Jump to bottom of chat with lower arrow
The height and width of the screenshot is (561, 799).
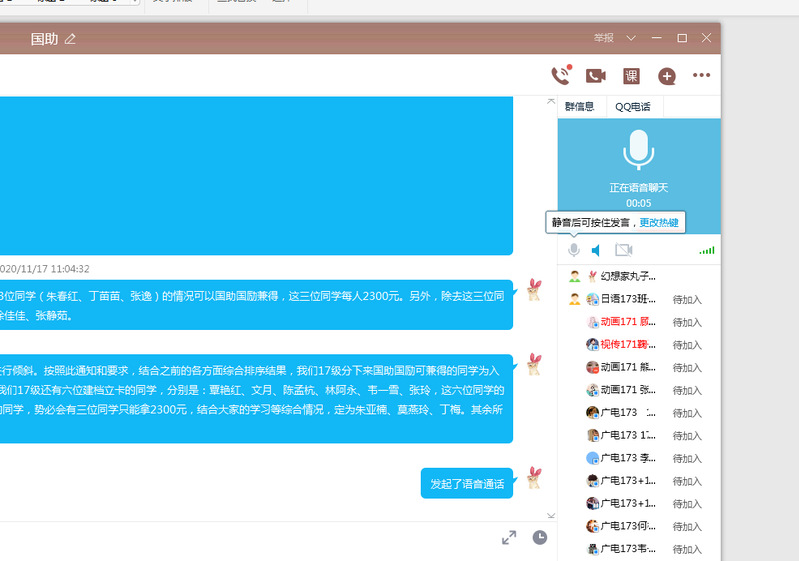[550, 515]
